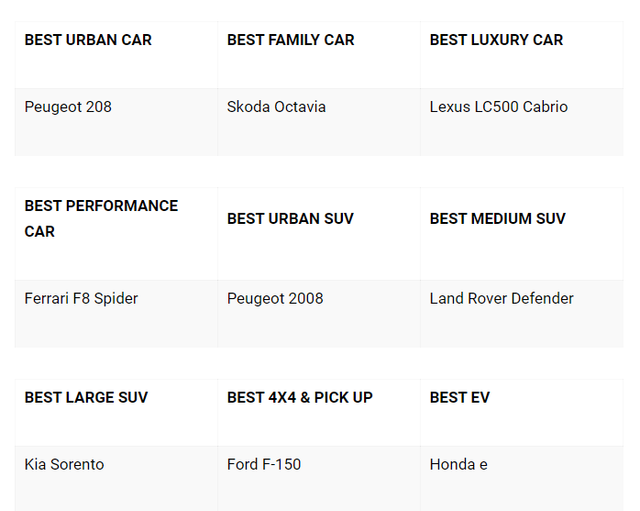The image size is (640, 511).
Task: Click the Best 4X4 & Pick Up header
Action: pos(300,397)
